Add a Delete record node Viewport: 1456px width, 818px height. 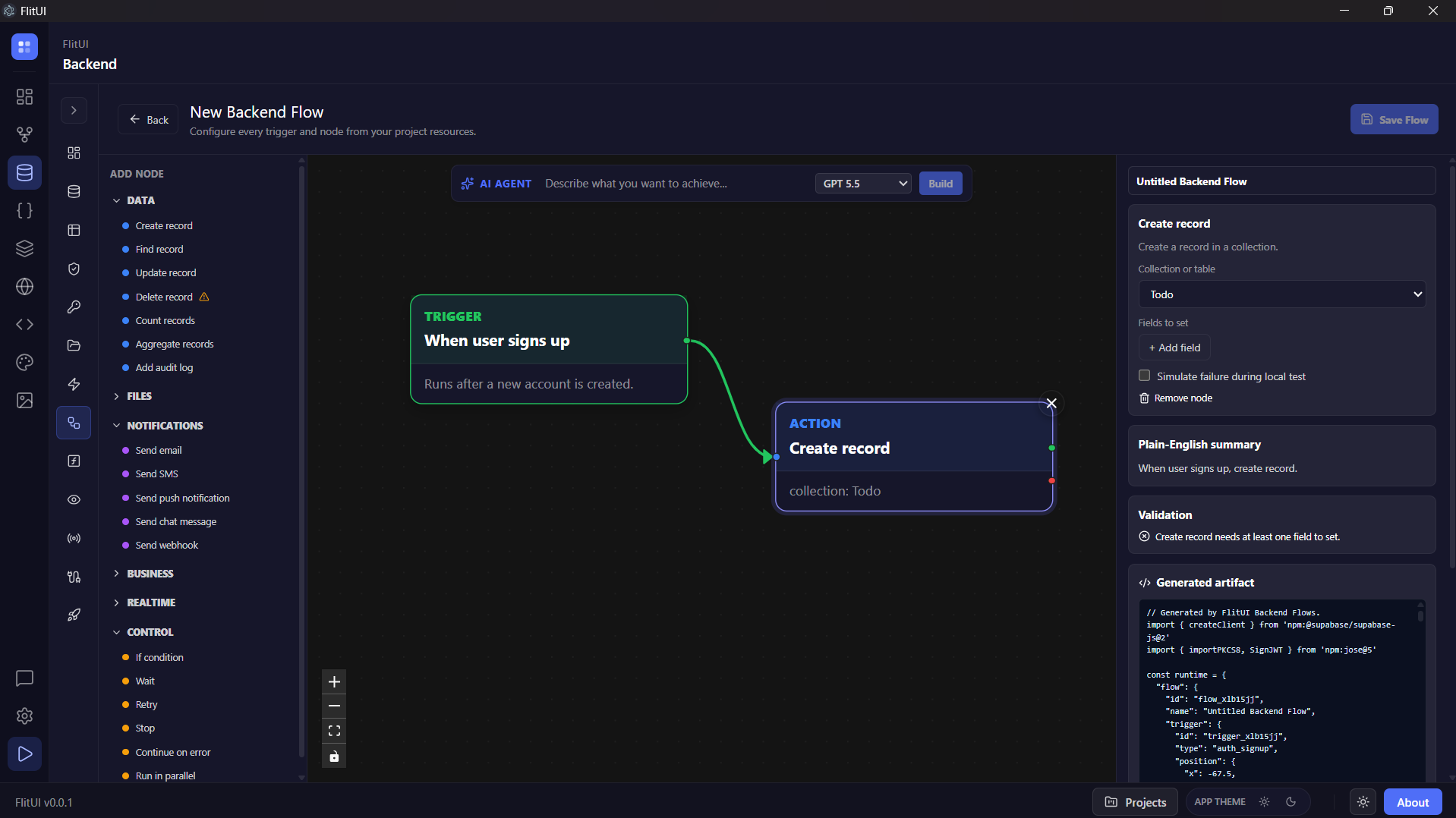(x=164, y=297)
